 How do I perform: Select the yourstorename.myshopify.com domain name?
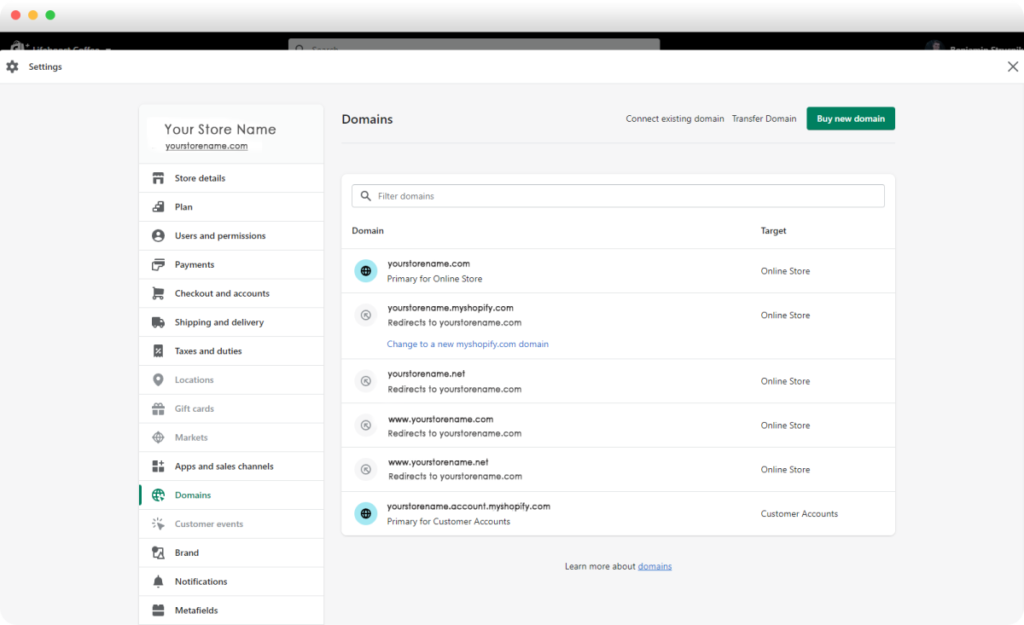click(x=451, y=308)
